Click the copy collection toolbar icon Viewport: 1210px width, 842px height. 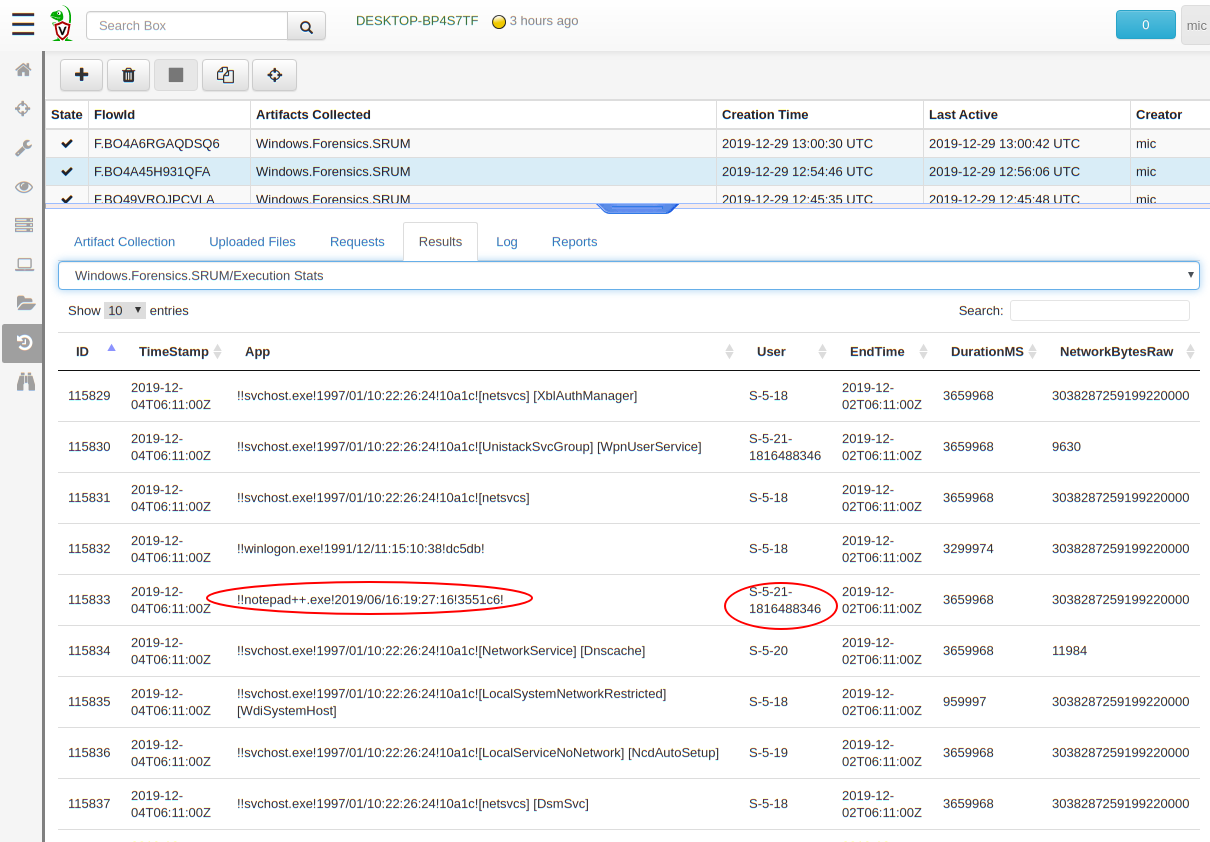[x=225, y=75]
